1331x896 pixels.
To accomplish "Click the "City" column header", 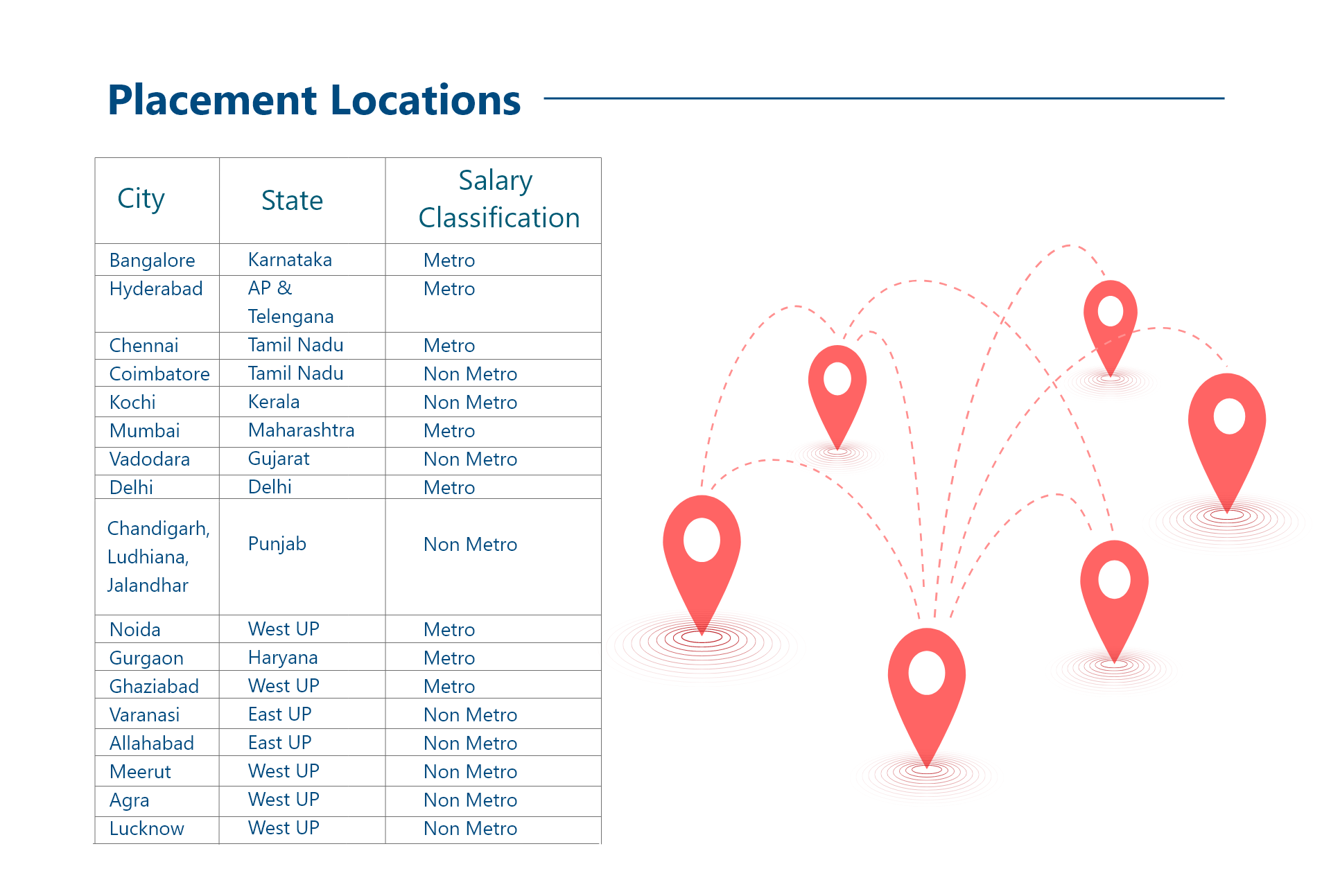I will (x=141, y=200).
